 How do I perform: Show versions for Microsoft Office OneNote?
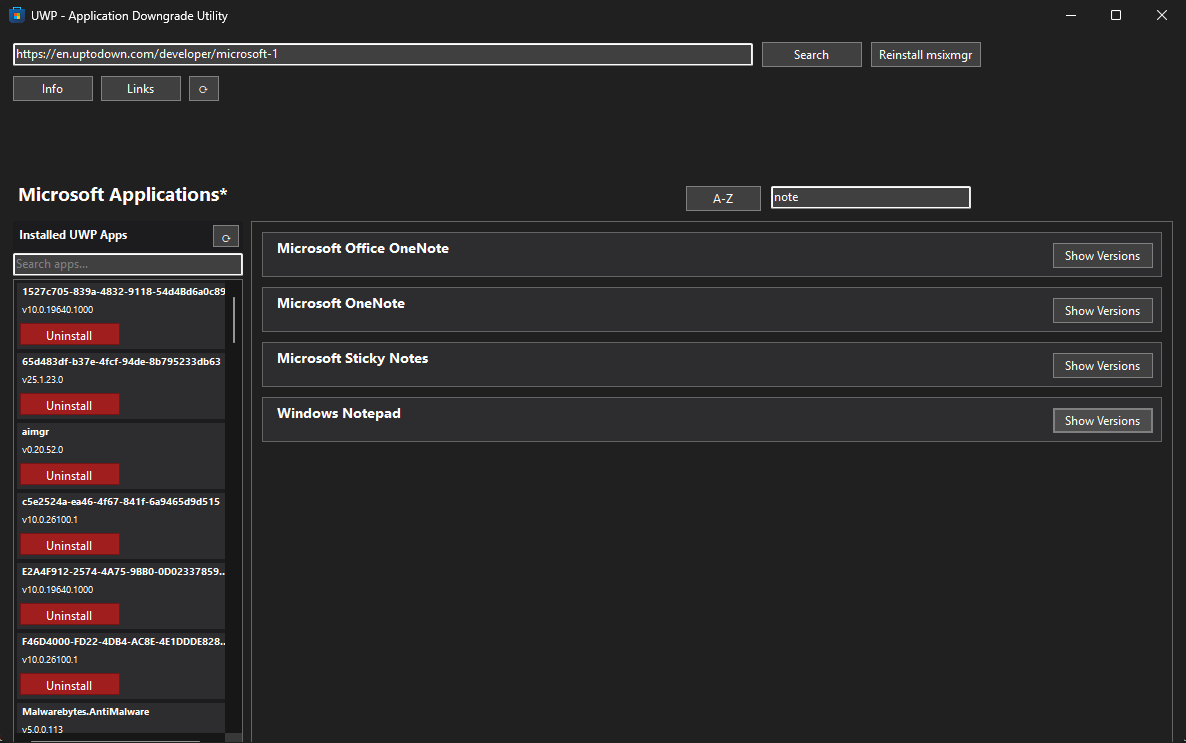pyautogui.click(x=1102, y=256)
